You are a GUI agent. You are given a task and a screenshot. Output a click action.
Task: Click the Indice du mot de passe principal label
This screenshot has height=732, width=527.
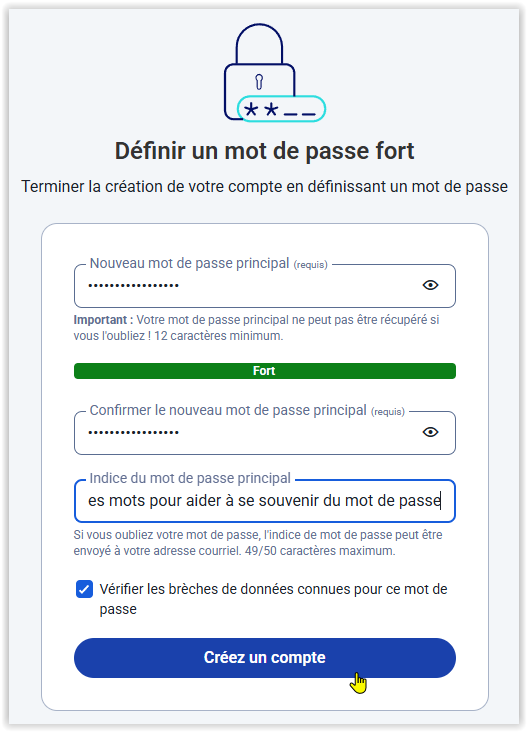[190, 478]
